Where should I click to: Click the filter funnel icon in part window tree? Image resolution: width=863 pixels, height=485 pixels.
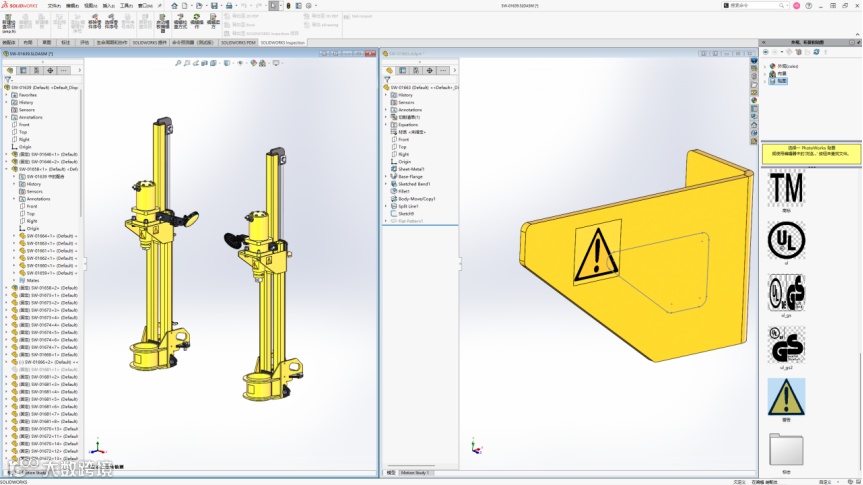[387, 80]
